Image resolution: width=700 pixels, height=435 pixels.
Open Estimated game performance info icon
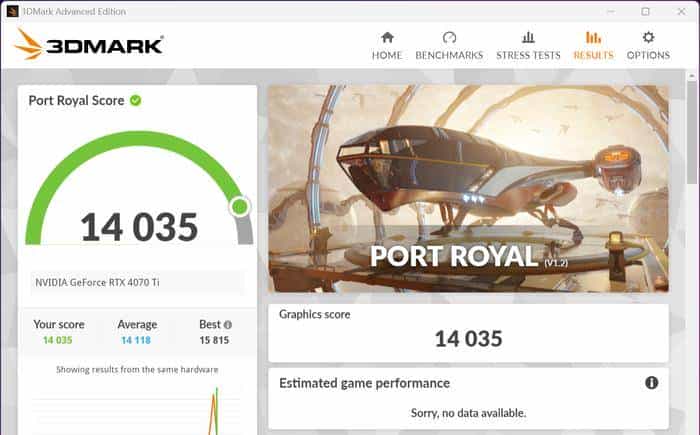click(x=651, y=383)
